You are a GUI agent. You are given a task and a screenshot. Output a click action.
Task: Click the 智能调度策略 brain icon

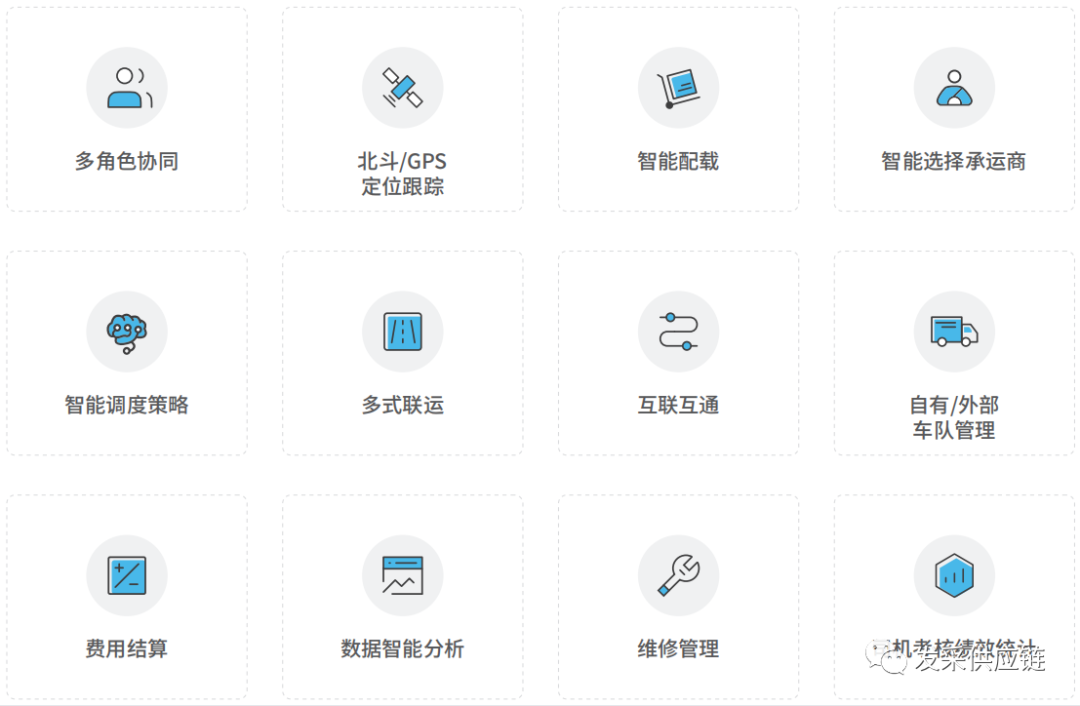coord(127,333)
